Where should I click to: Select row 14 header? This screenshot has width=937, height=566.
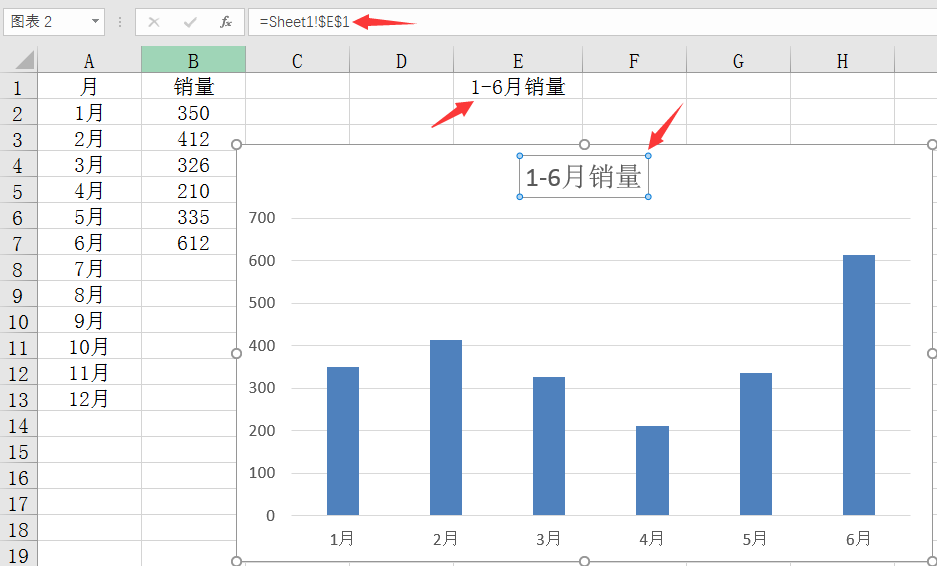point(19,426)
